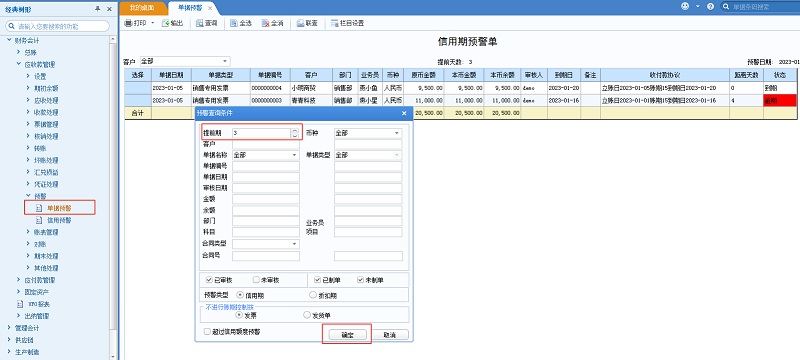Open the 期末处理 tree item
The width and height of the screenshot is (800, 360).
click(46, 256)
